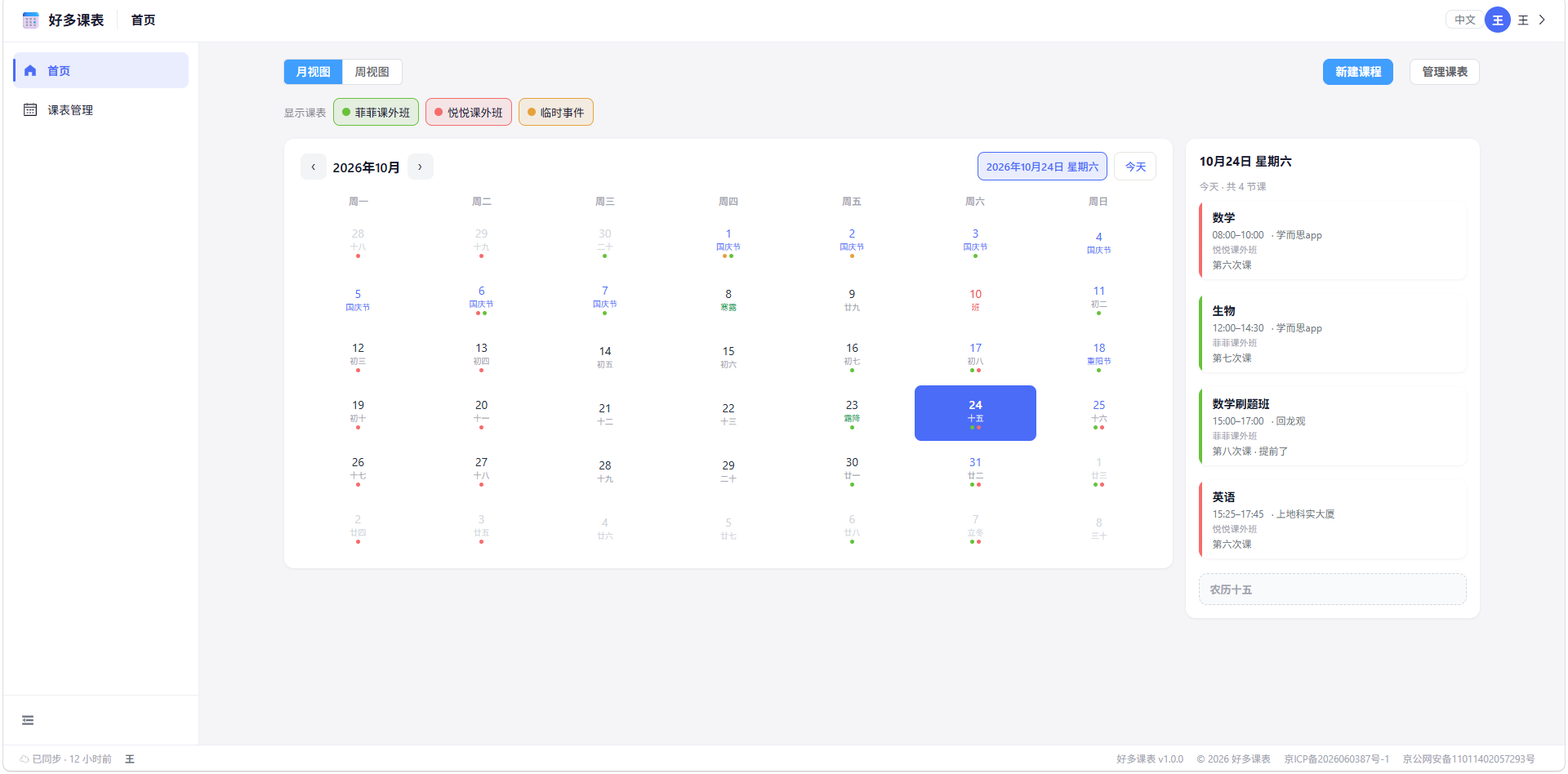
Task: Click the 好多课表 v1.0.0 version text
Action: tap(1150, 759)
